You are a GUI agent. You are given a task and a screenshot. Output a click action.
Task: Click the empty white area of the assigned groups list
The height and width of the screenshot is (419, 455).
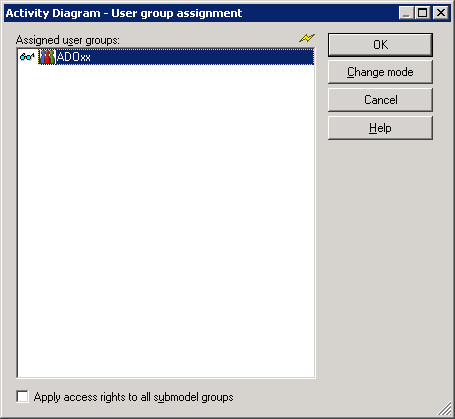click(x=166, y=220)
